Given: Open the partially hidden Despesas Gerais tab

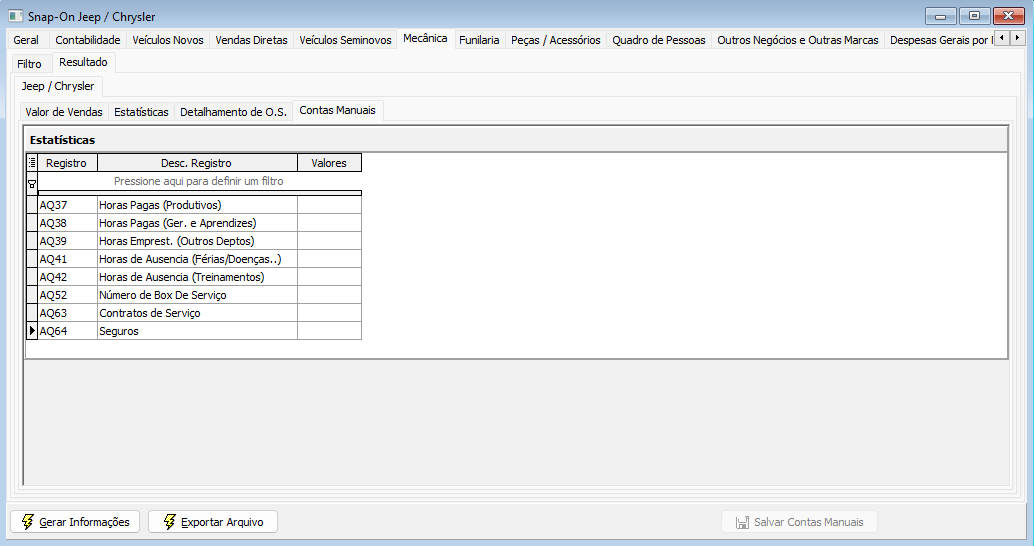Looking at the screenshot, I should [x=940, y=40].
